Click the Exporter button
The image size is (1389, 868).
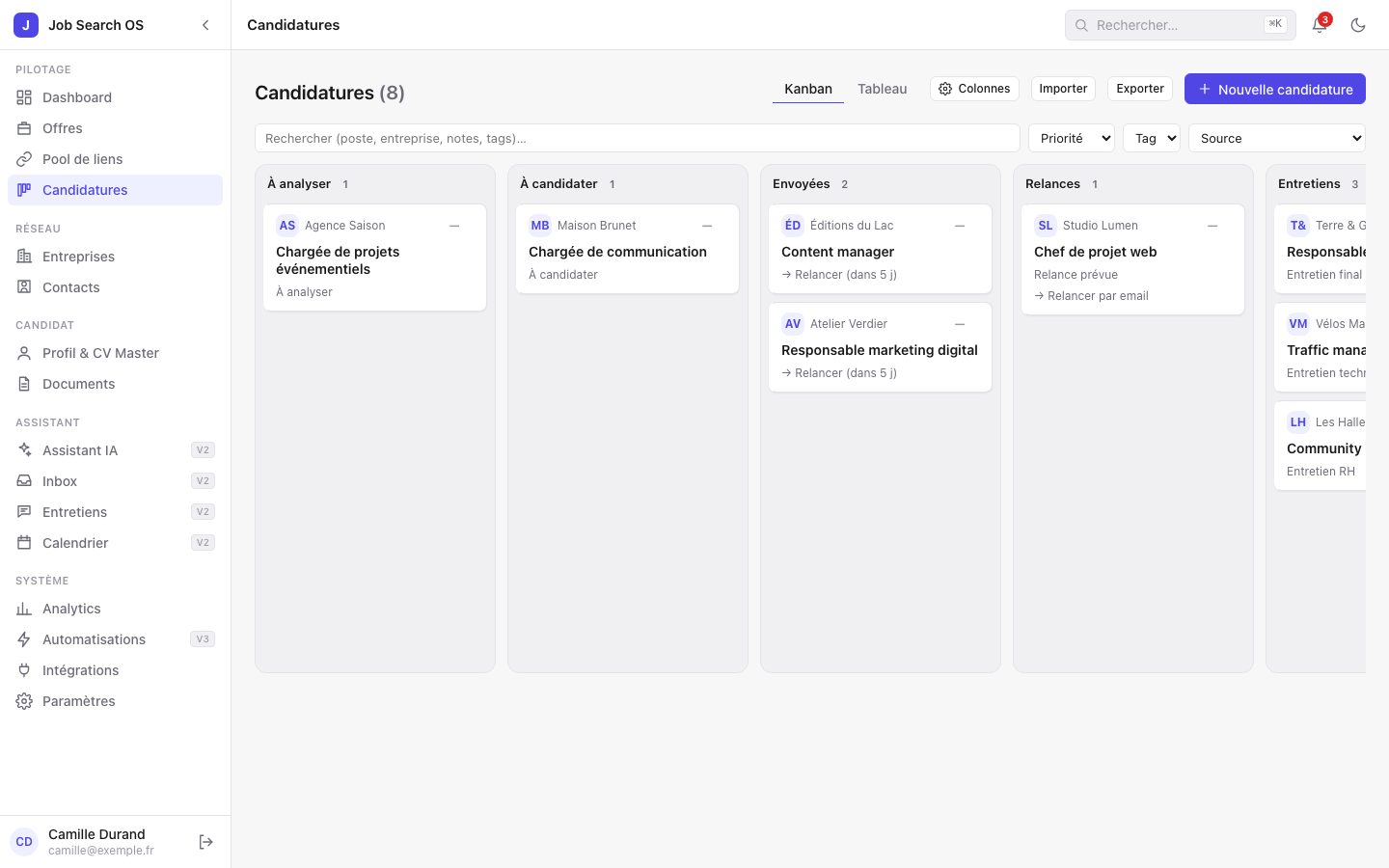click(1140, 89)
